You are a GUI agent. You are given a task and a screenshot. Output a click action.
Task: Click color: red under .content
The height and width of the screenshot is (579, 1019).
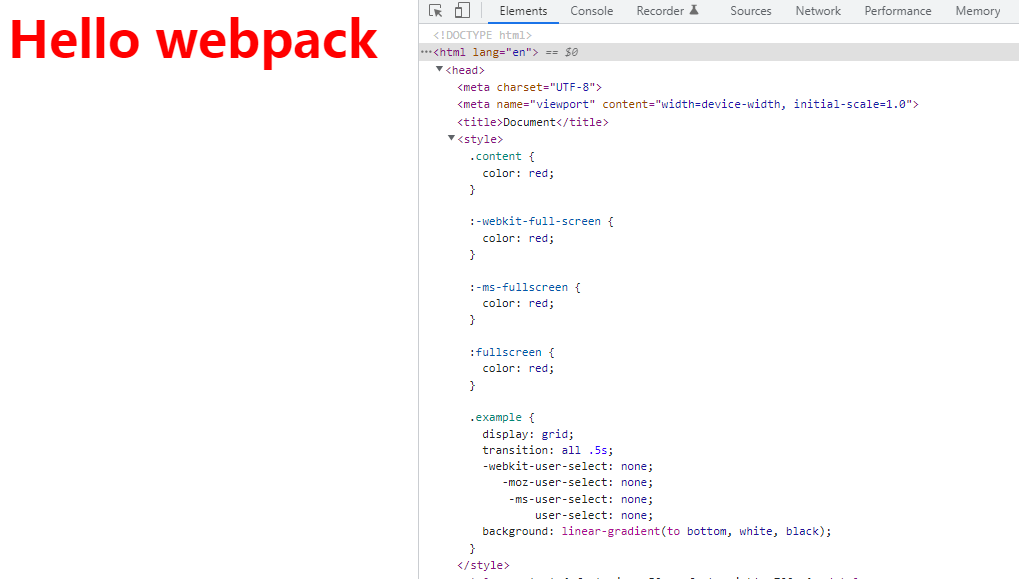(518, 173)
